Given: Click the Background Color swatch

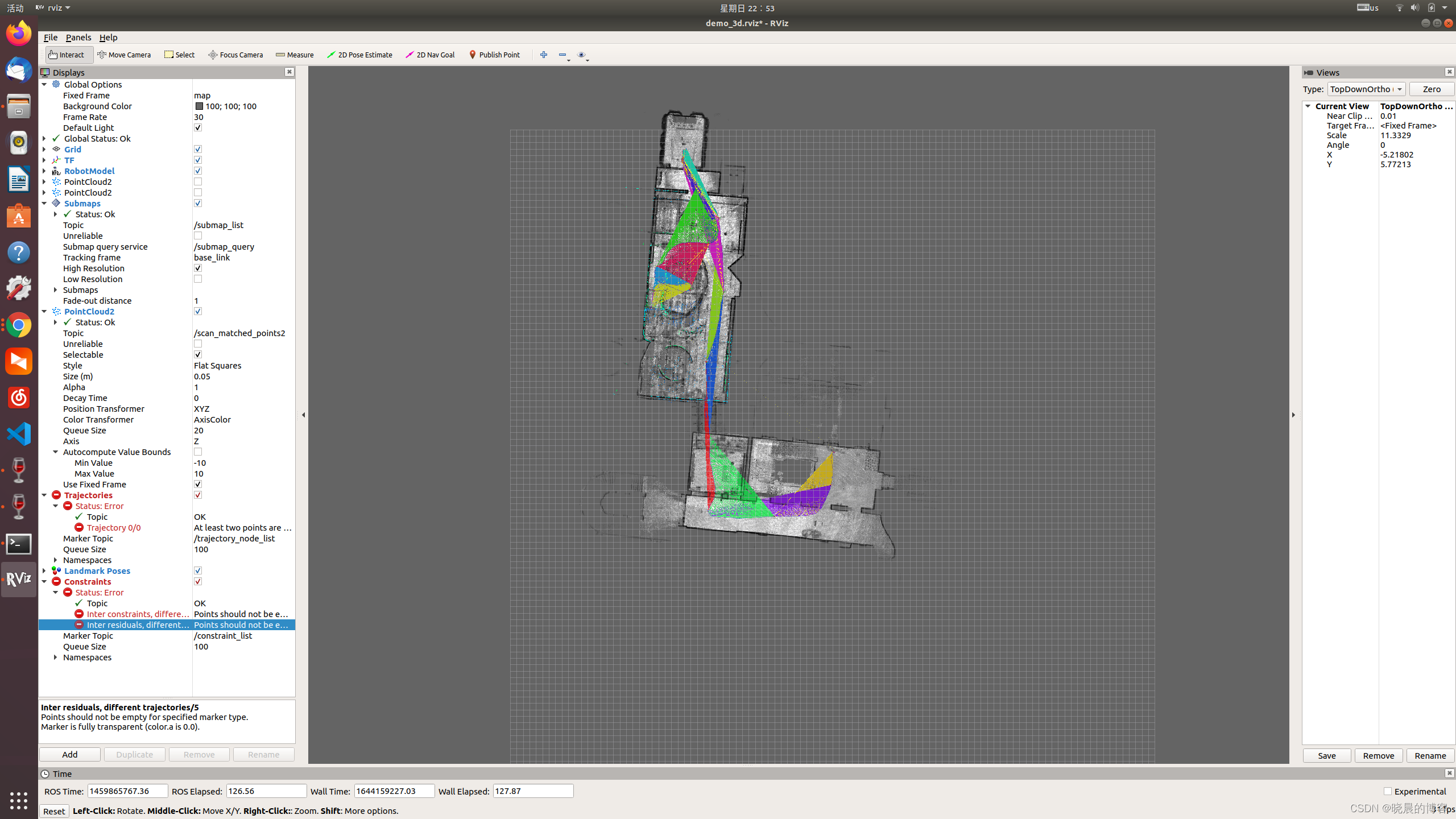Looking at the screenshot, I should (199, 106).
